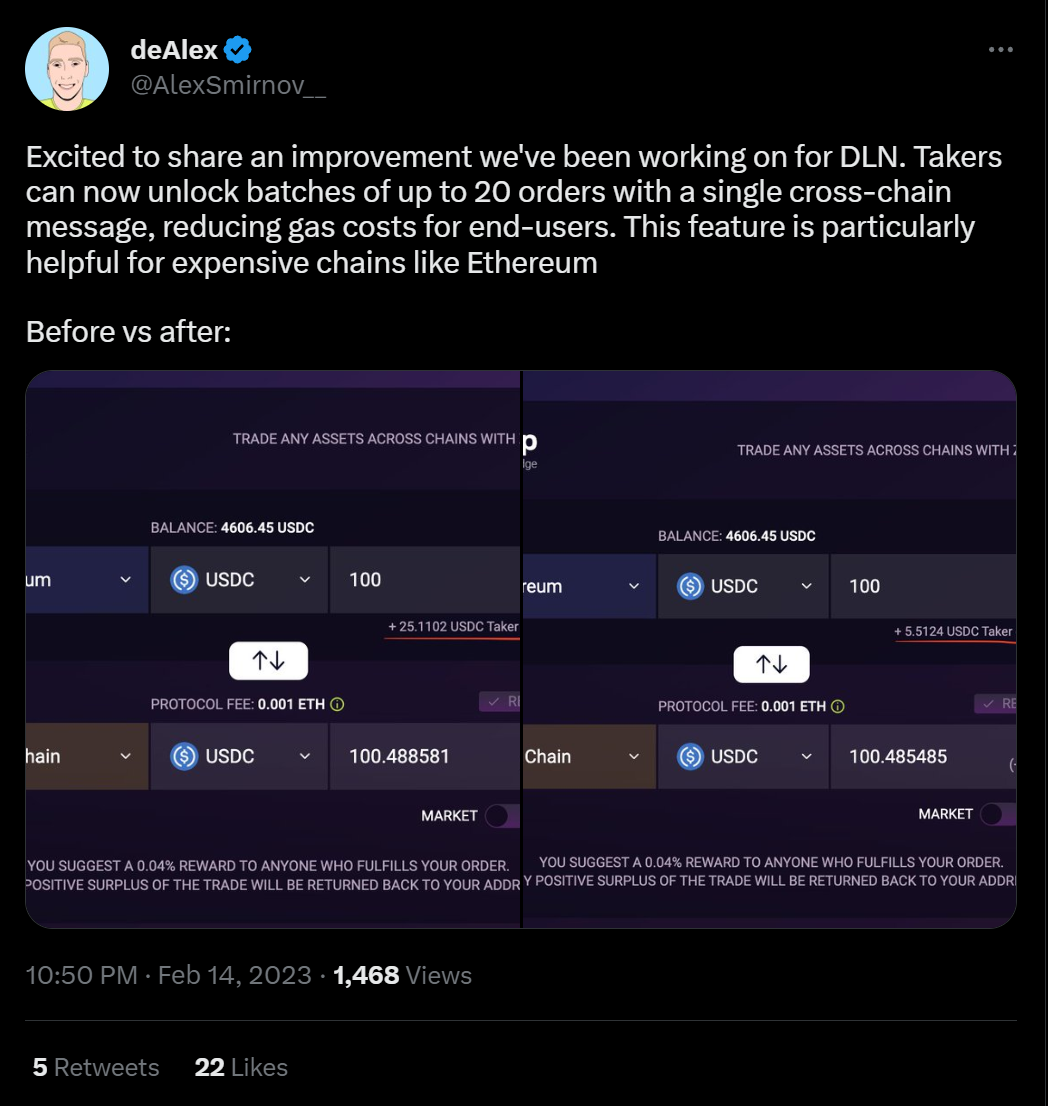Screen dimensions: 1048x1106
Task: Expand the top USDC token dropdown, right panel
Action: (807, 586)
